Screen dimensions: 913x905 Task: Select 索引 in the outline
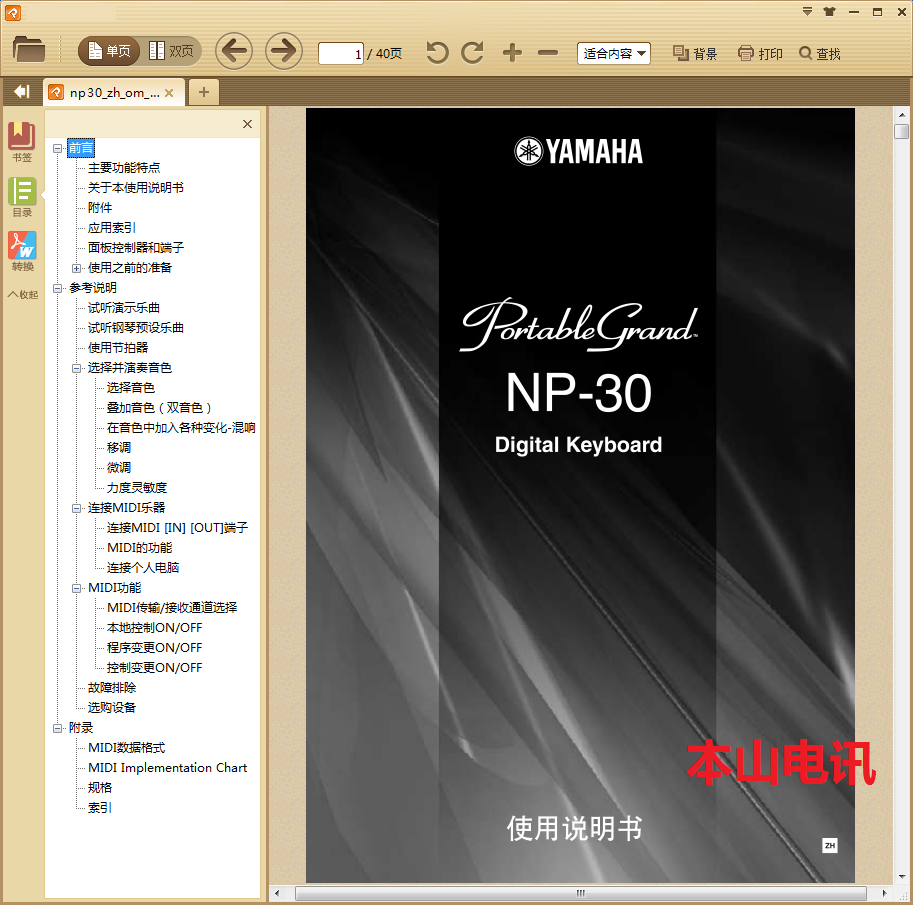[100, 808]
